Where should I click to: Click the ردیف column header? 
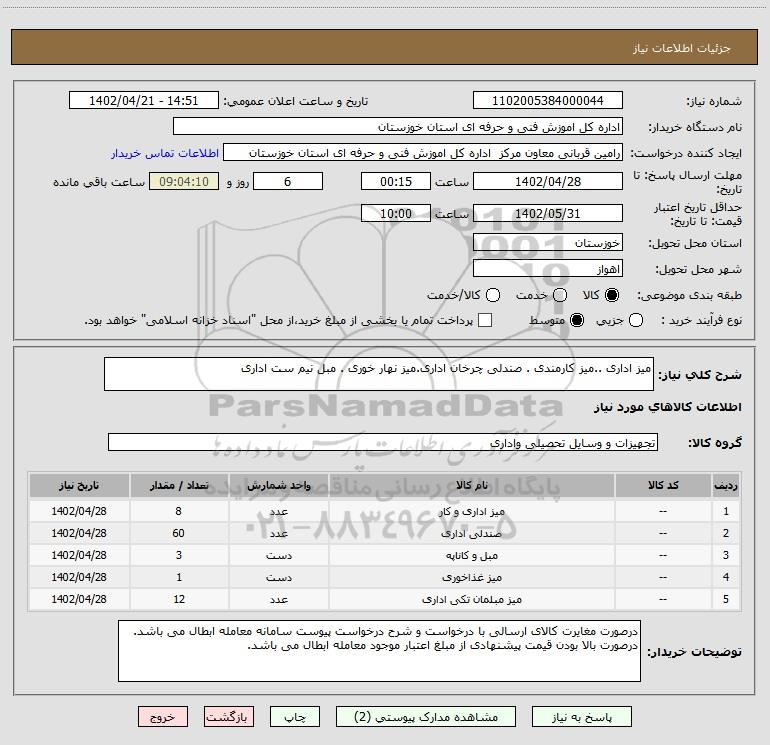(726, 486)
